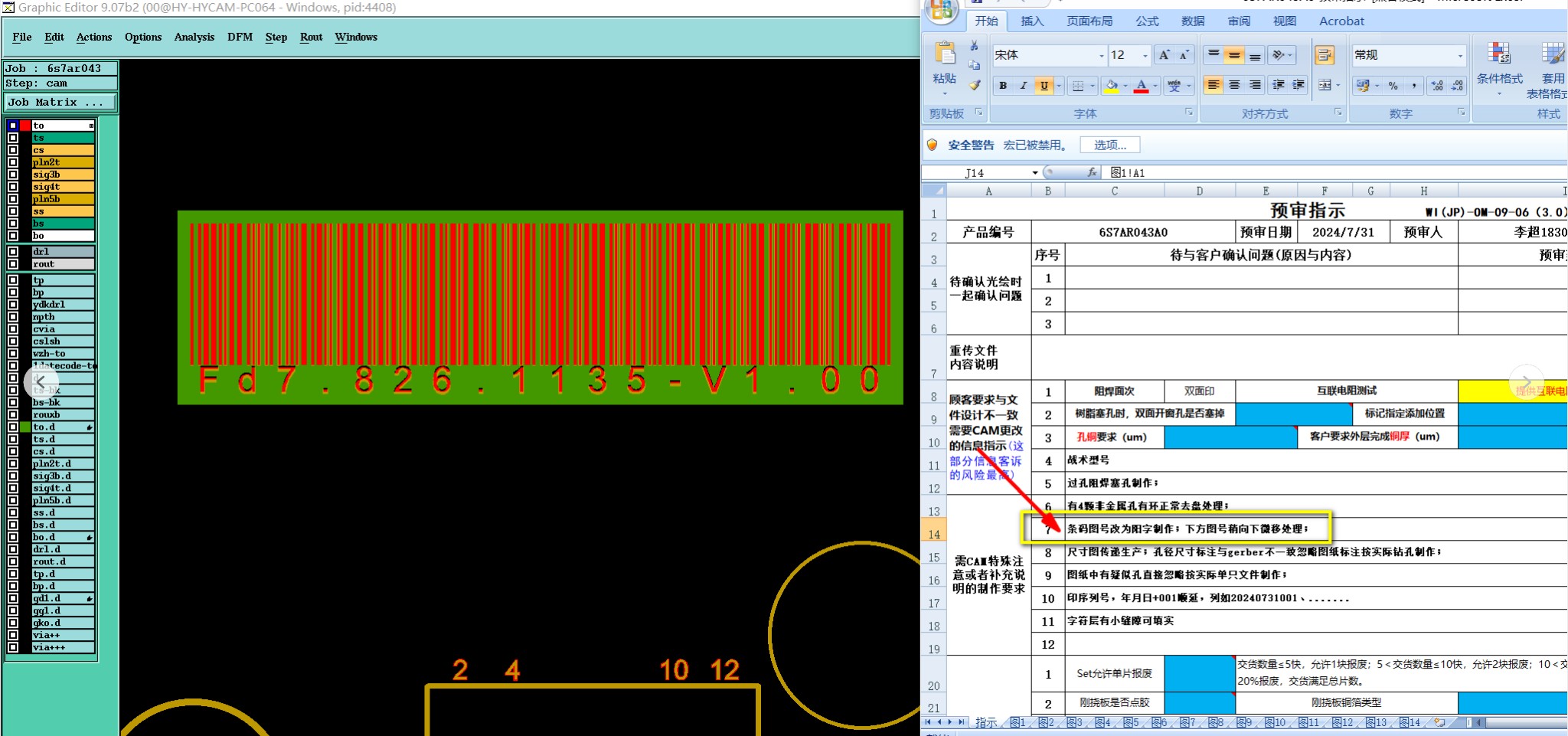1568x736 pixels.
Task: Click the Increase Decimal icon
Action: point(1437,86)
